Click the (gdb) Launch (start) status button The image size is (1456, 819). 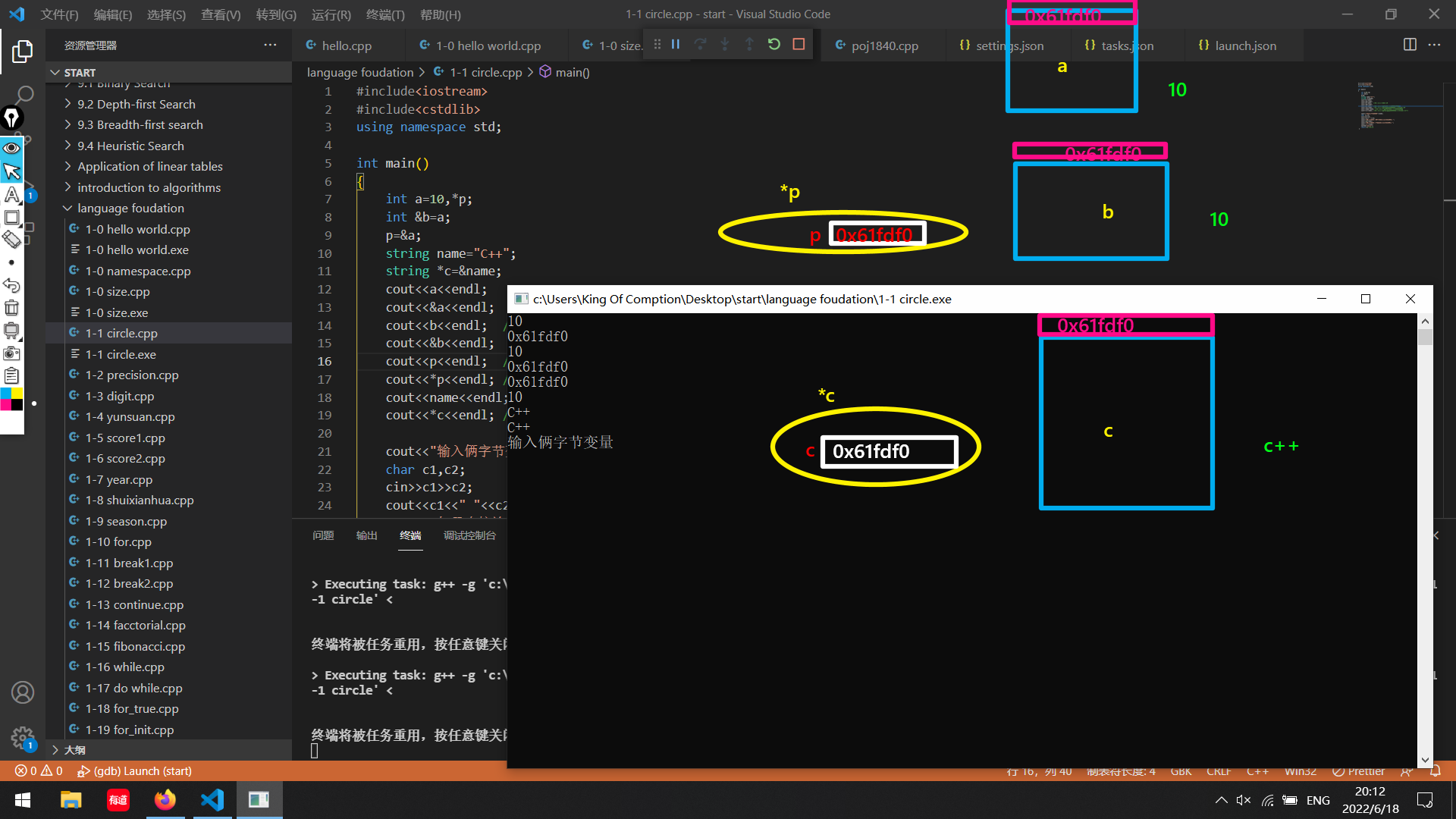(135, 770)
